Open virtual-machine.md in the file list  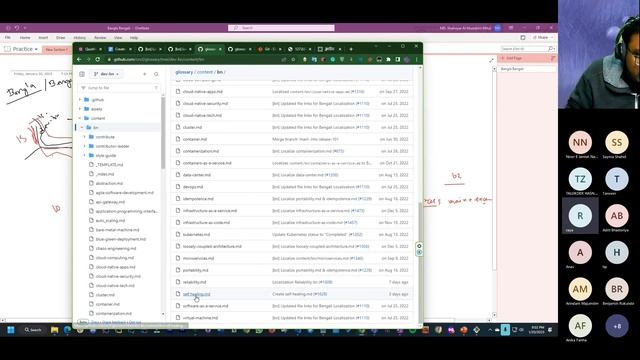[x=200, y=318]
